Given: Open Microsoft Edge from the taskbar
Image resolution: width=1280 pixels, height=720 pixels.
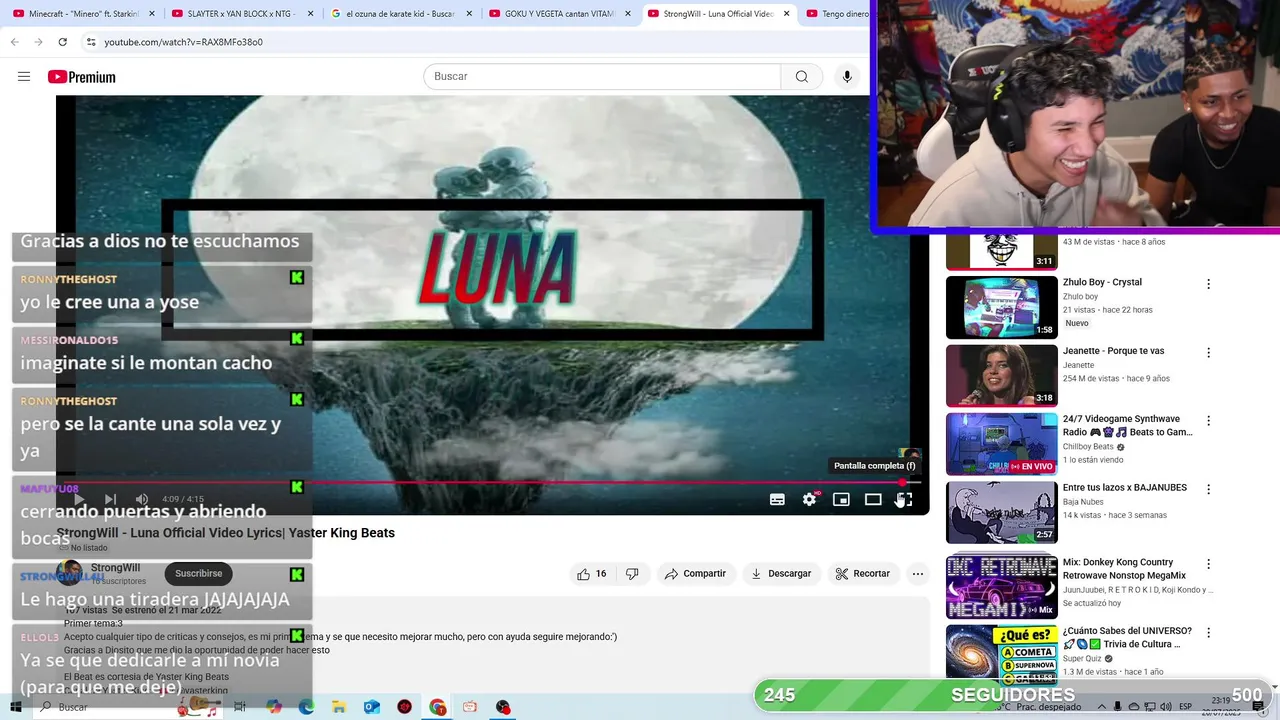Looking at the screenshot, I should click(x=306, y=707).
